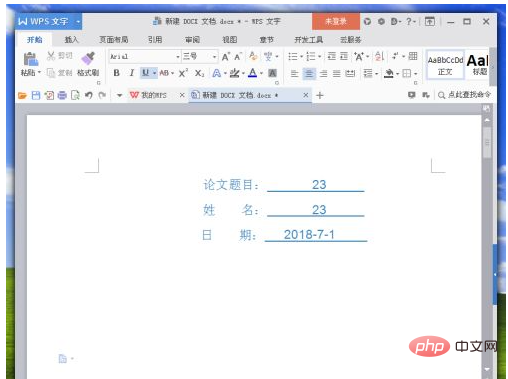Toggle strikethrough AB formatting
This screenshot has height=379, width=508.
(164, 73)
